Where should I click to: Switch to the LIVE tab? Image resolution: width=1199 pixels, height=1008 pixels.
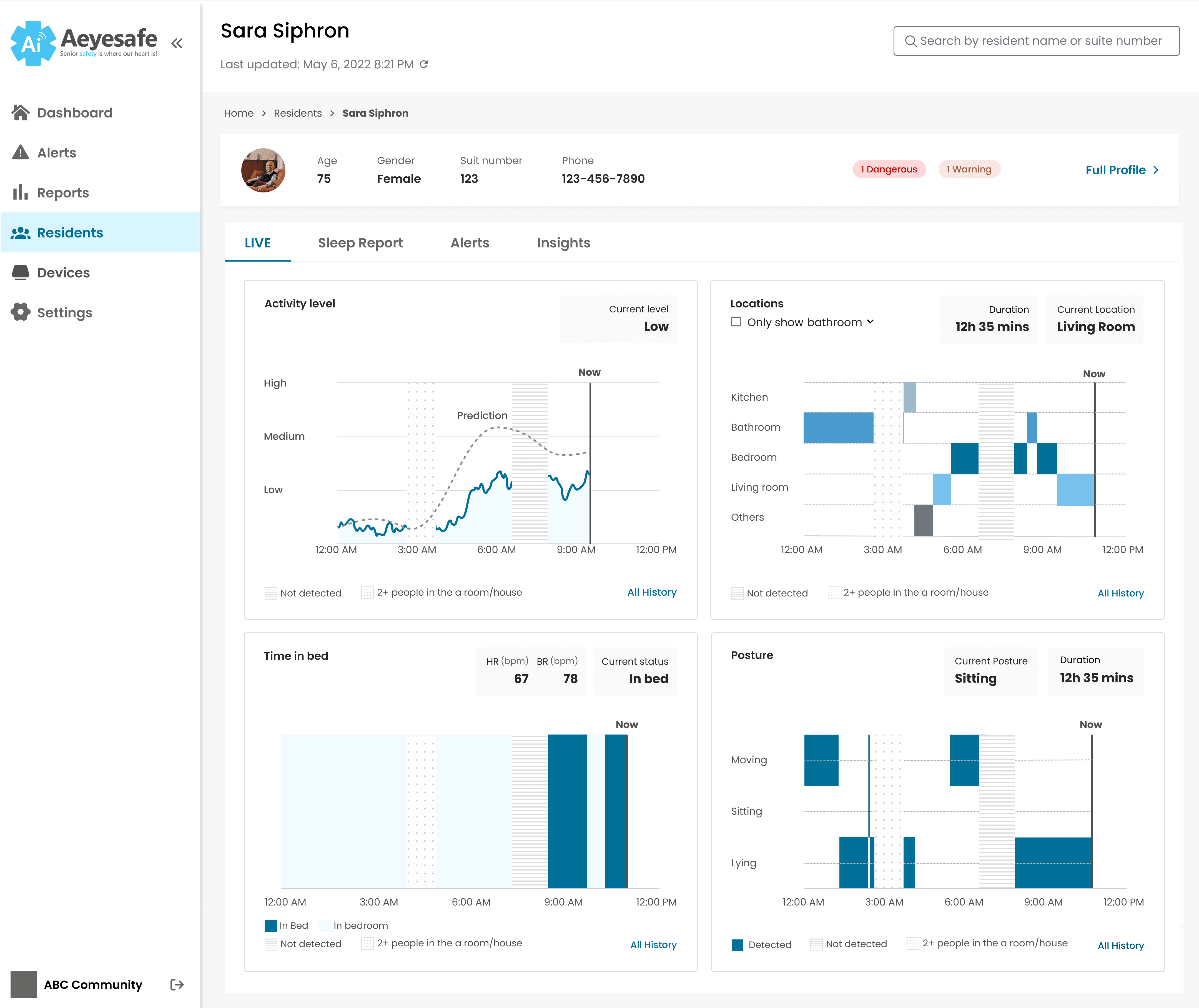(x=258, y=243)
